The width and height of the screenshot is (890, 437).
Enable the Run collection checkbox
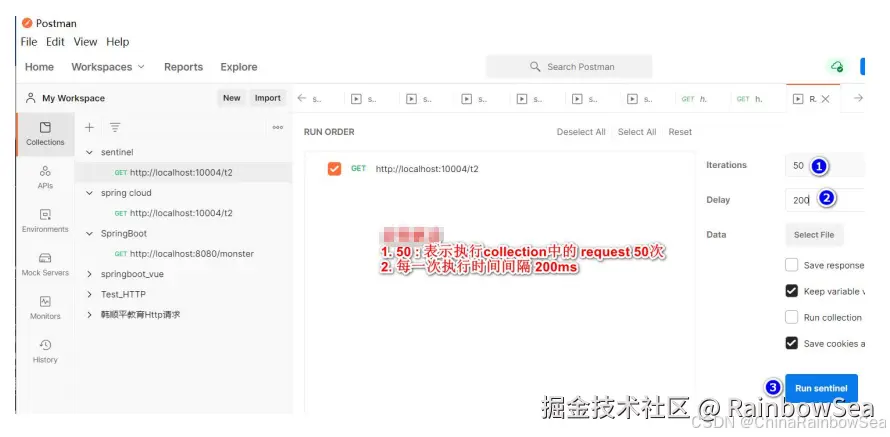tap(791, 317)
